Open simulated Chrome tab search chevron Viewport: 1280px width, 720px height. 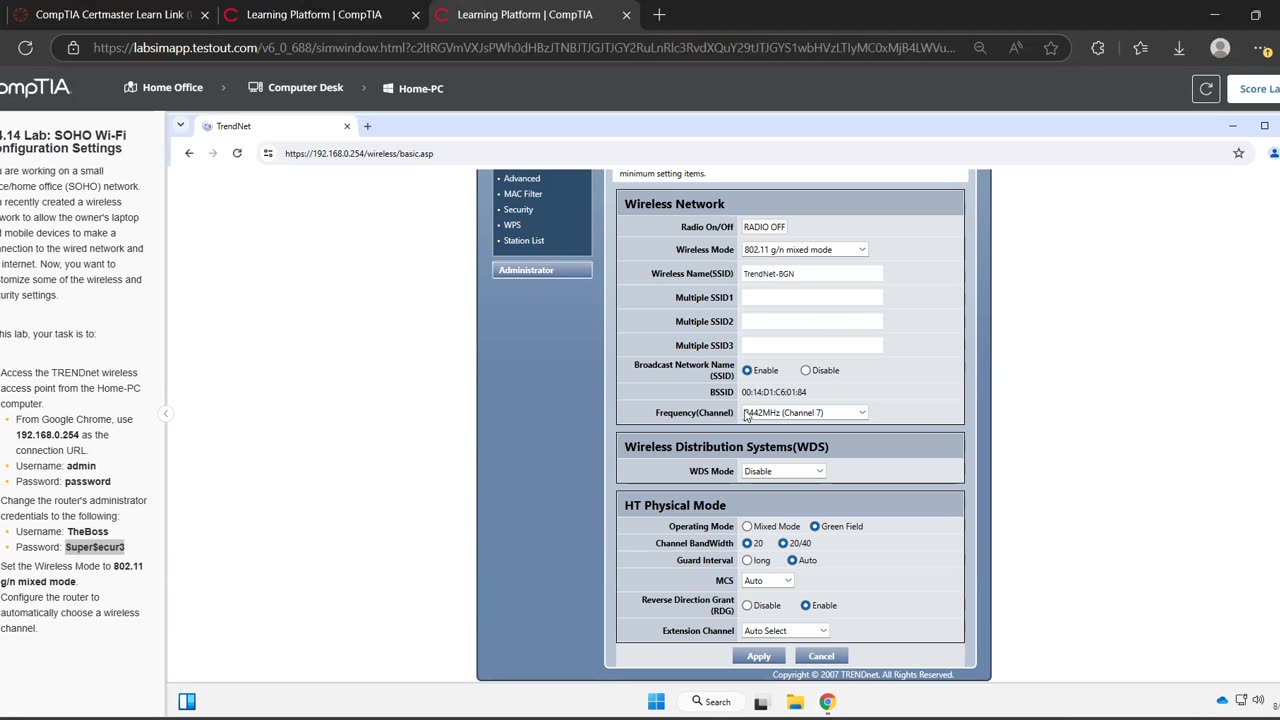[180, 125]
